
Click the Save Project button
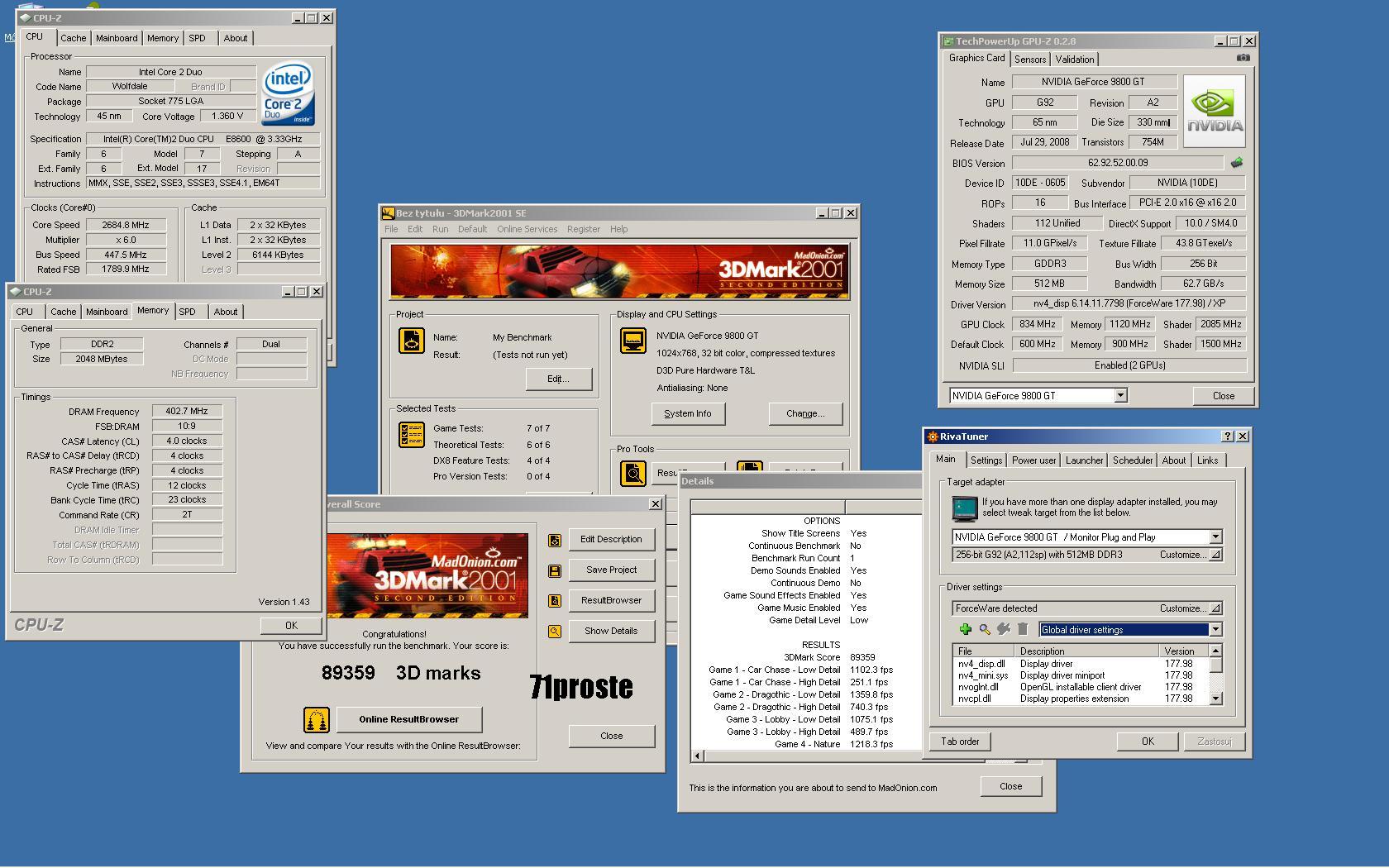(x=611, y=570)
